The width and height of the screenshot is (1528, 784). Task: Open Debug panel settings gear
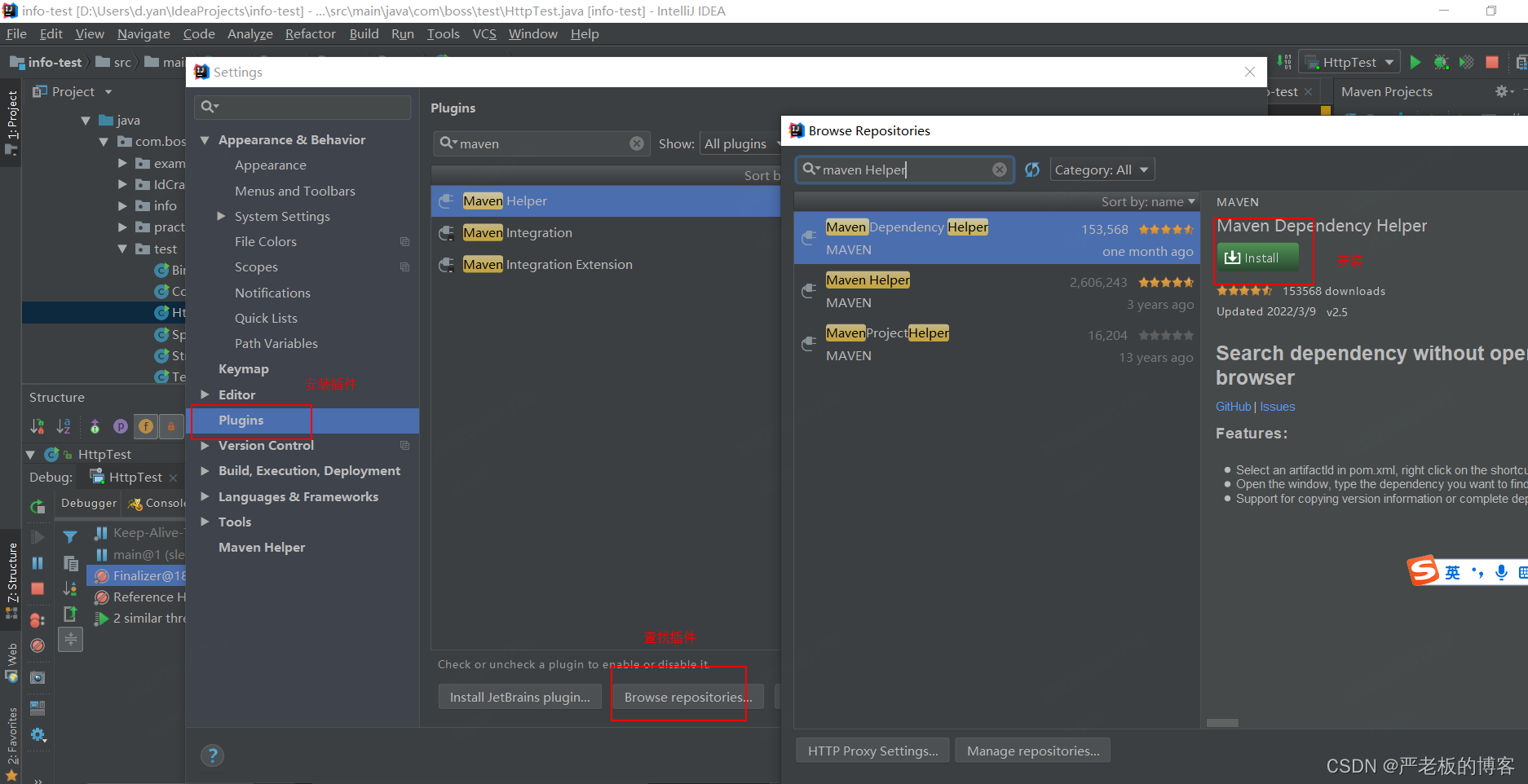point(38,734)
